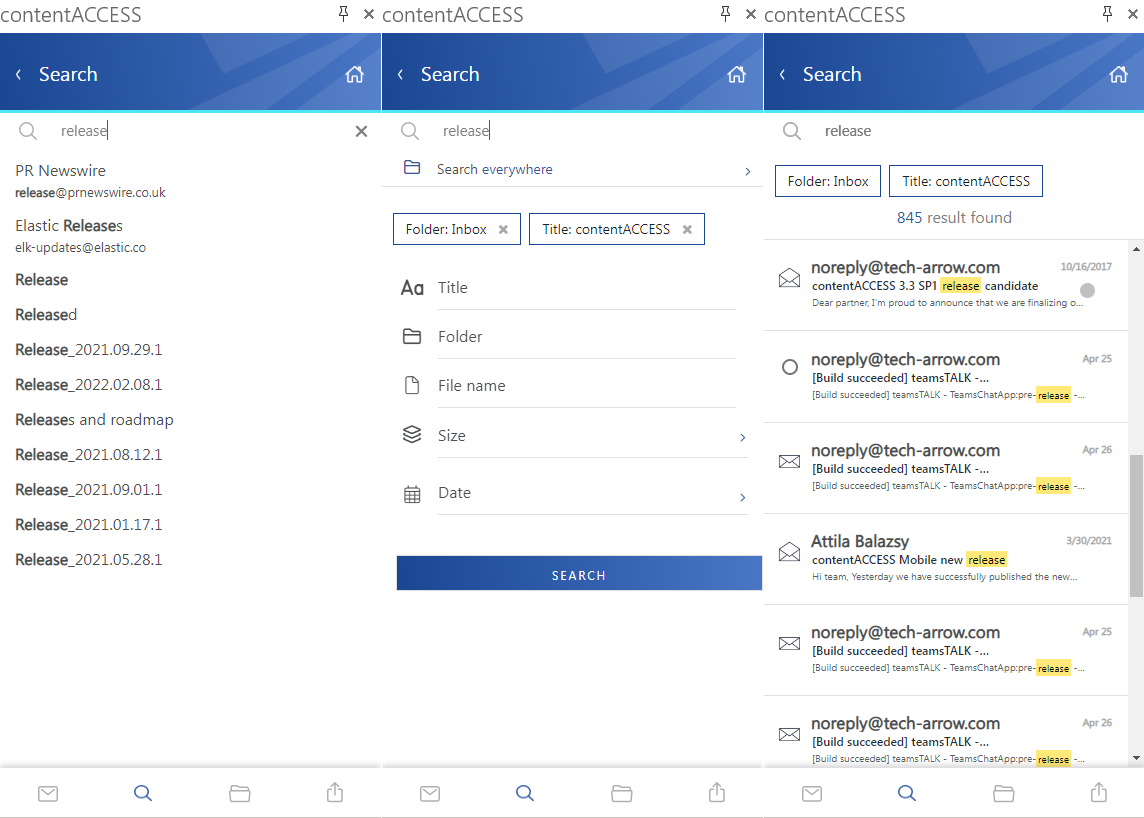Expand Search everywhere folder option
The image size is (1144, 818).
[747, 170]
